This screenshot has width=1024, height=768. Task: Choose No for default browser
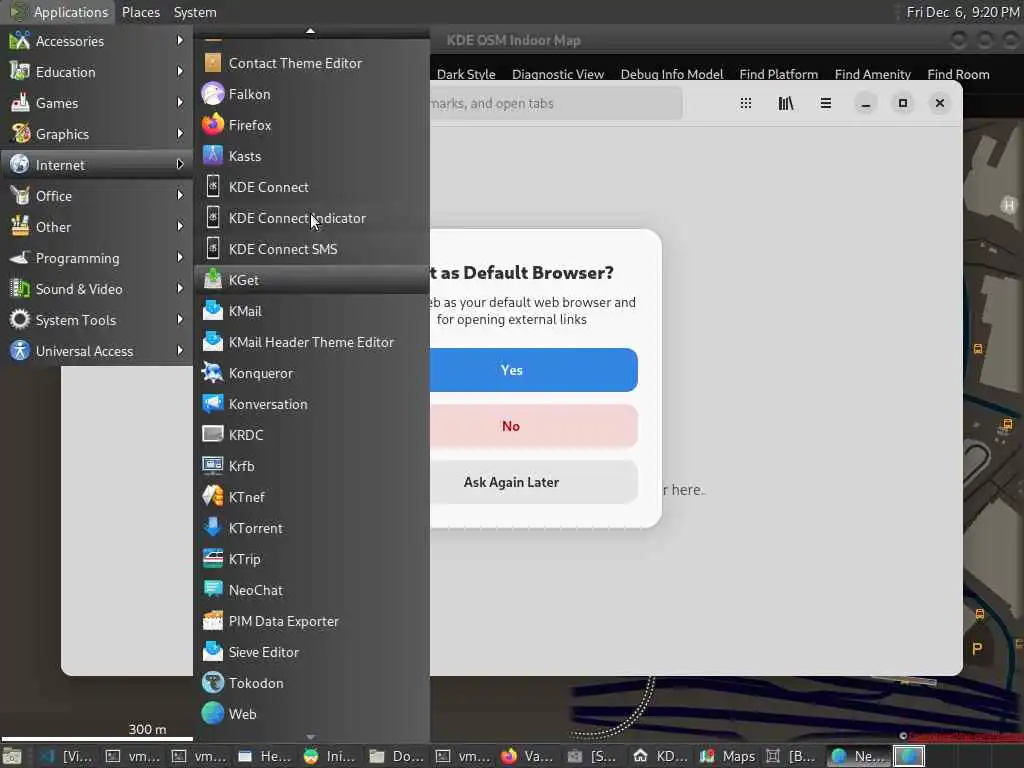pyautogui.click(x=534, y=426)
